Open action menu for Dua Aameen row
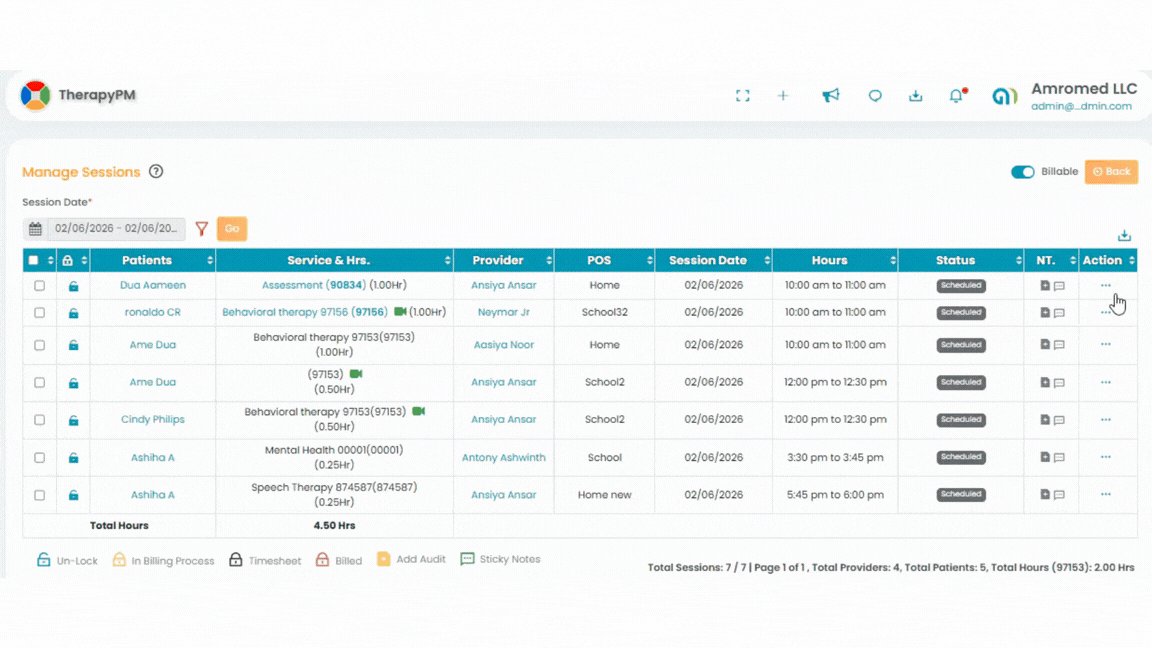The height and width of the screenshot is (648, 1152). (1105, 286)
